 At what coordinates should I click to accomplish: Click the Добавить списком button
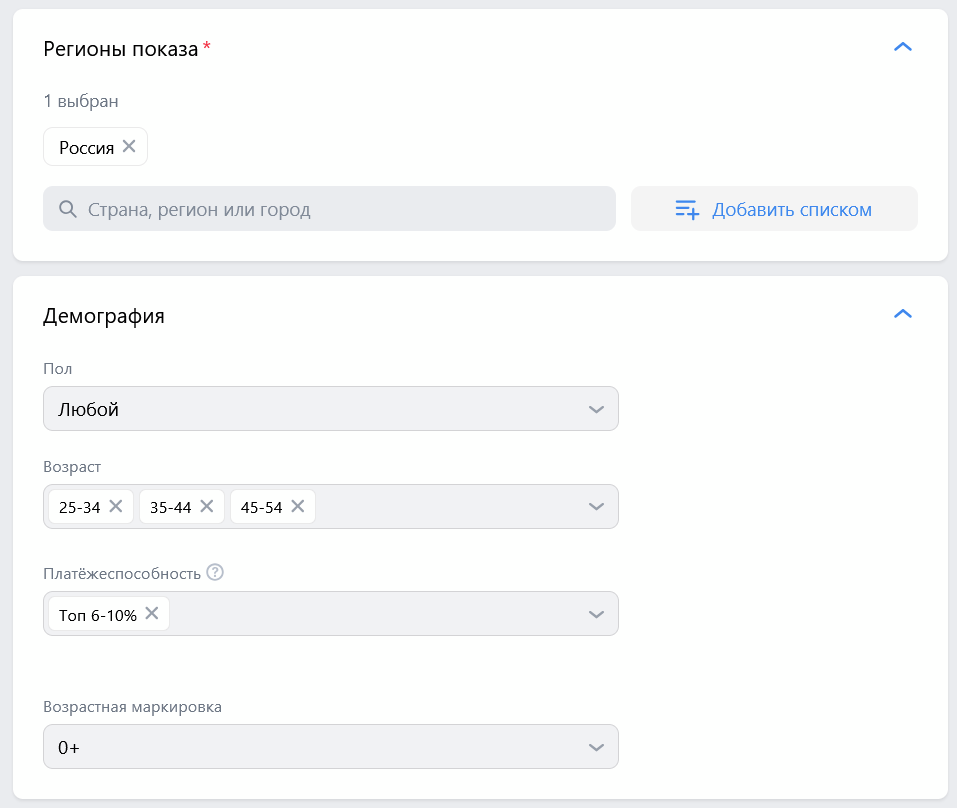point(774,209)
